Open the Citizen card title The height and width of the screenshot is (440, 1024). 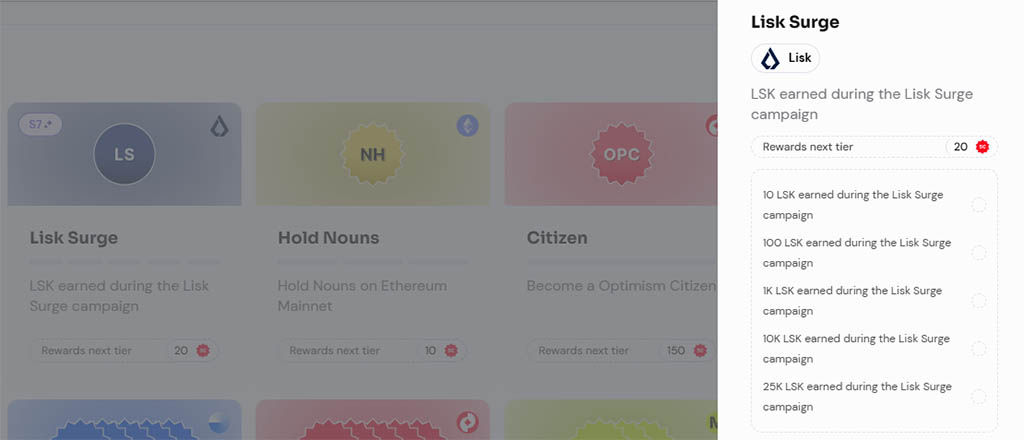(557, 238)
